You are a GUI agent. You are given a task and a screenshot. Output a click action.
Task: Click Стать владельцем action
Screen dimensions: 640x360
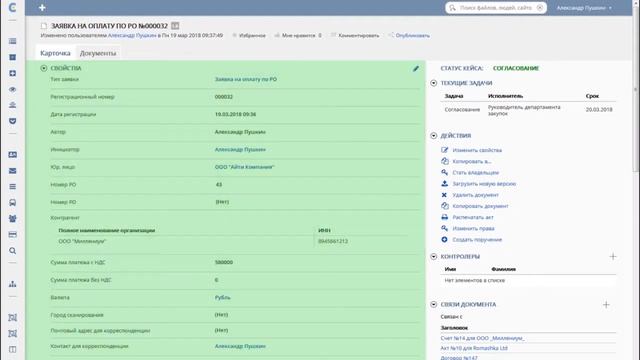[476, 173]
